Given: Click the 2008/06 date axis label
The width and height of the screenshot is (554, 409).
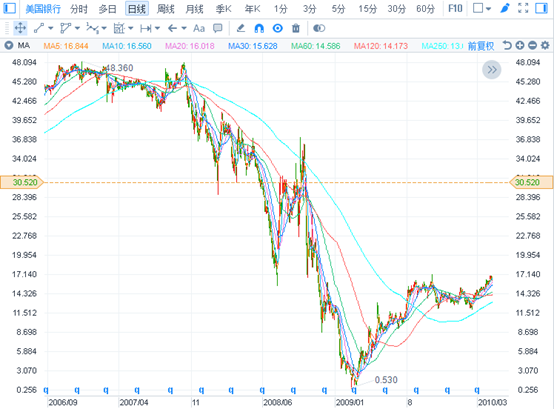Looking at the screenshot, I should point(278,402).
